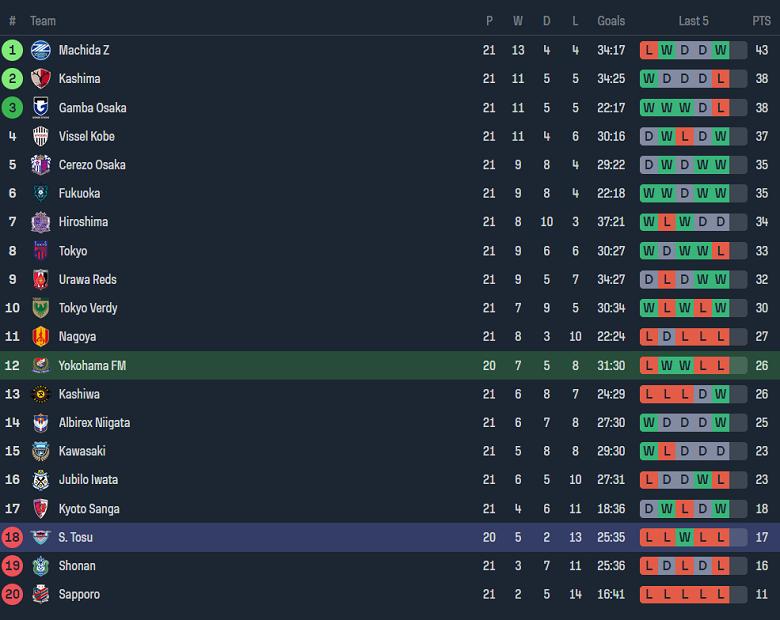Sort standings by Goals column header

coord(611,21)
